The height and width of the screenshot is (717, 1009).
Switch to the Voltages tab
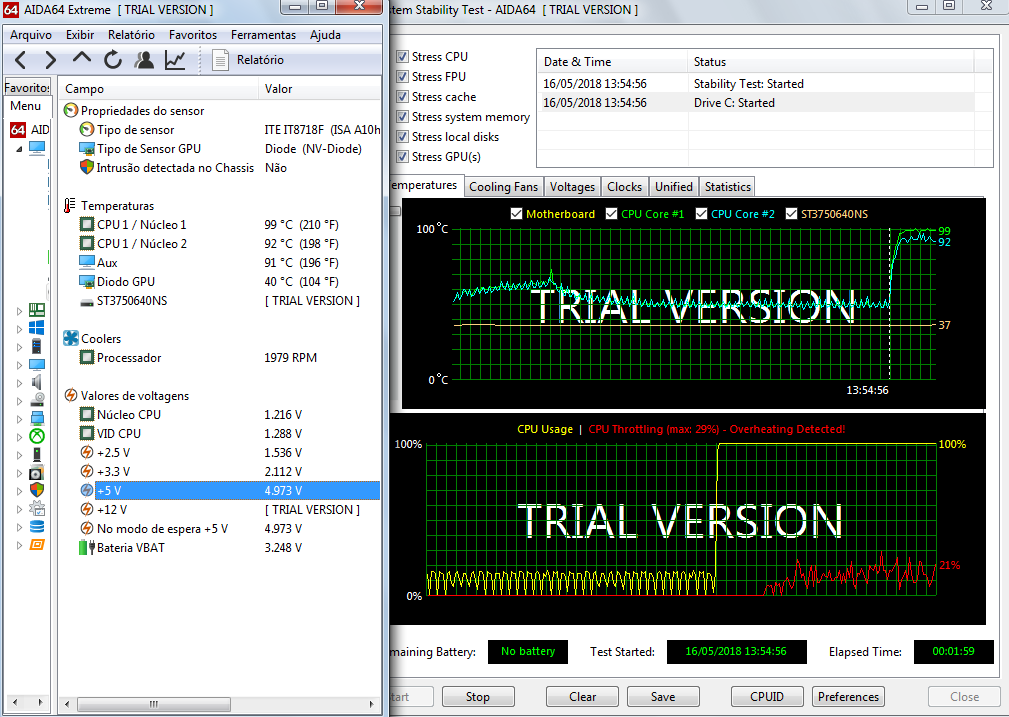(x=572, y=187)
